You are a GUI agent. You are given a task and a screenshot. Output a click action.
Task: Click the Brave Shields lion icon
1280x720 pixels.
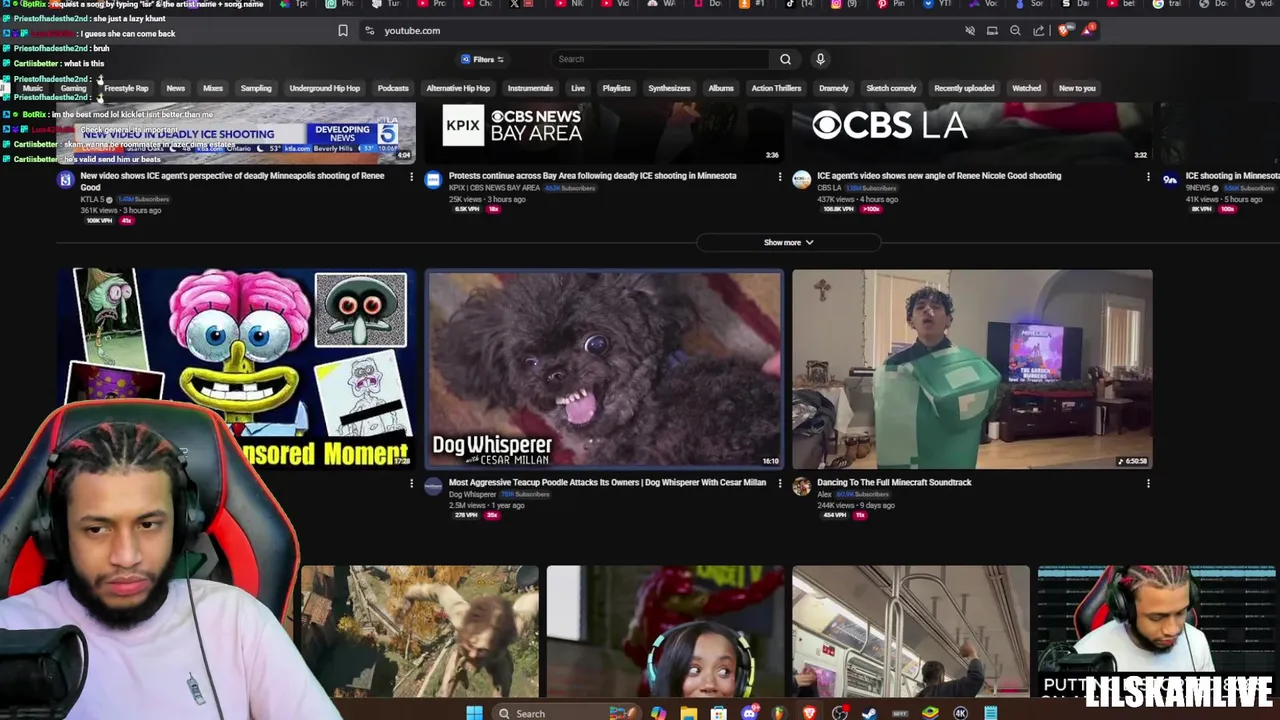pyautogui.click(x=1064, y=31)
